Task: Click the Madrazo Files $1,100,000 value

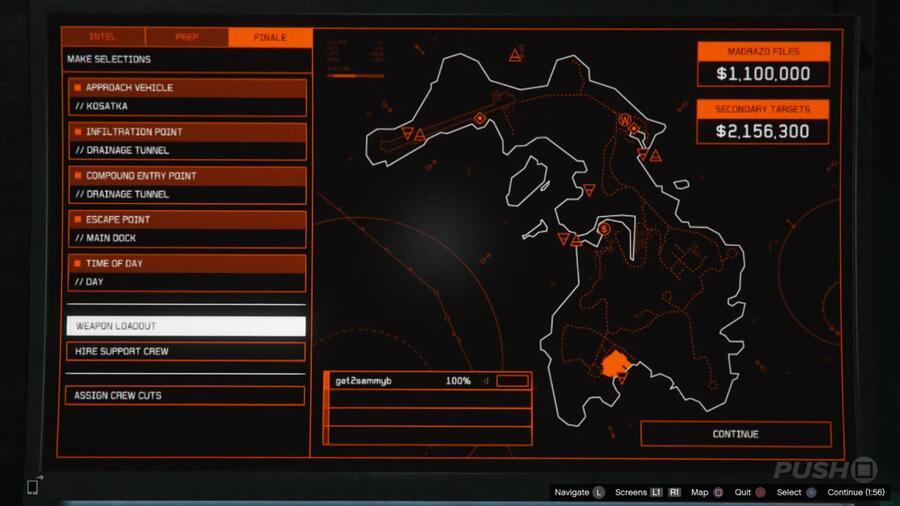Action: pos(763,73)
